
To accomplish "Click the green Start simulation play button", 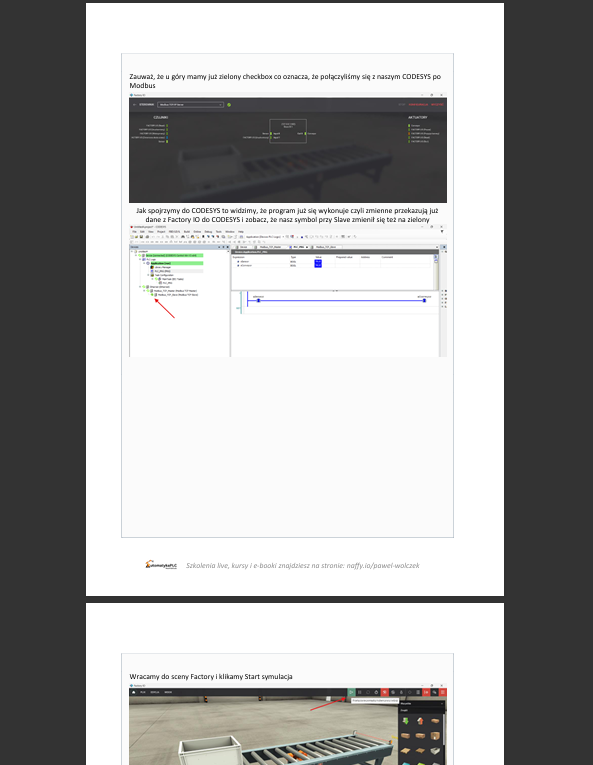I will 351,692.
